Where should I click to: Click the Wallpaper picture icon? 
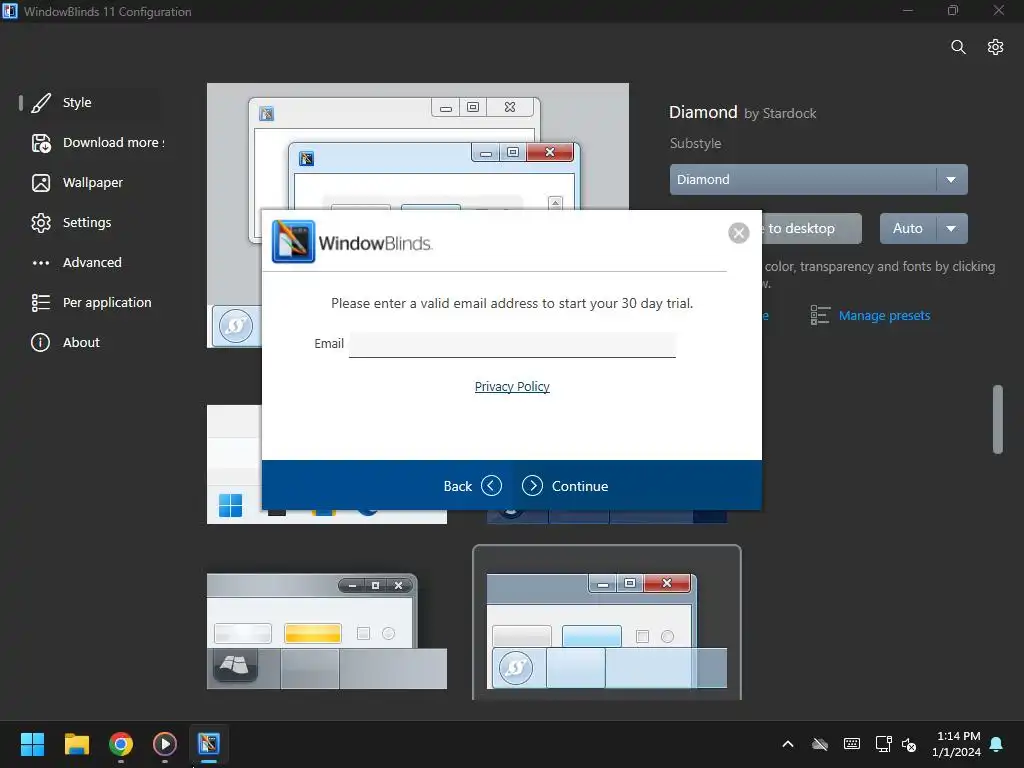(40, 183)
